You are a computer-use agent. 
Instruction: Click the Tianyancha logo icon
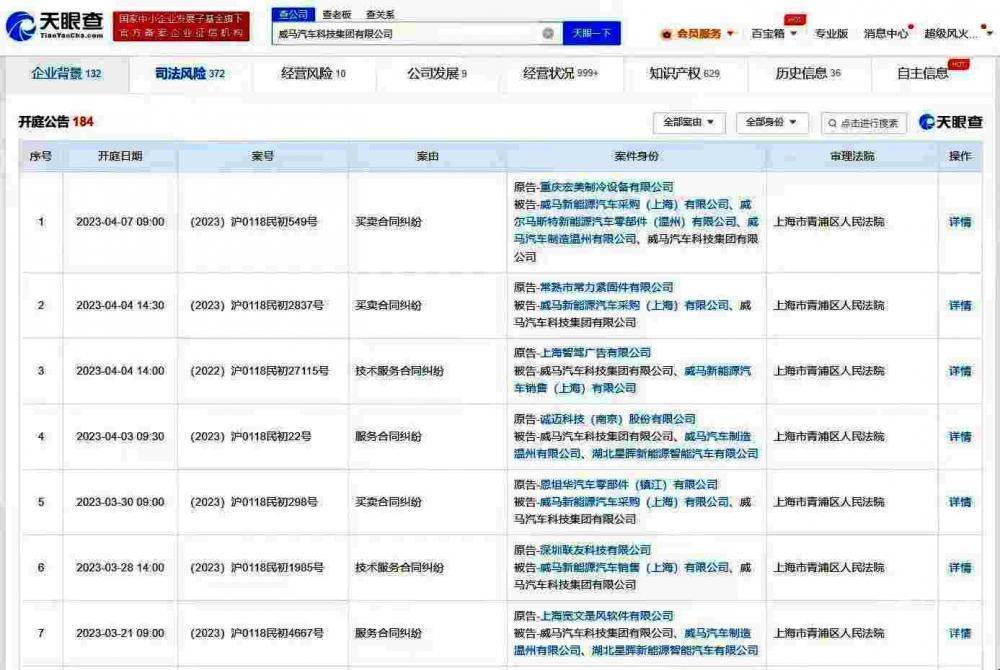[x=20, y=26]
